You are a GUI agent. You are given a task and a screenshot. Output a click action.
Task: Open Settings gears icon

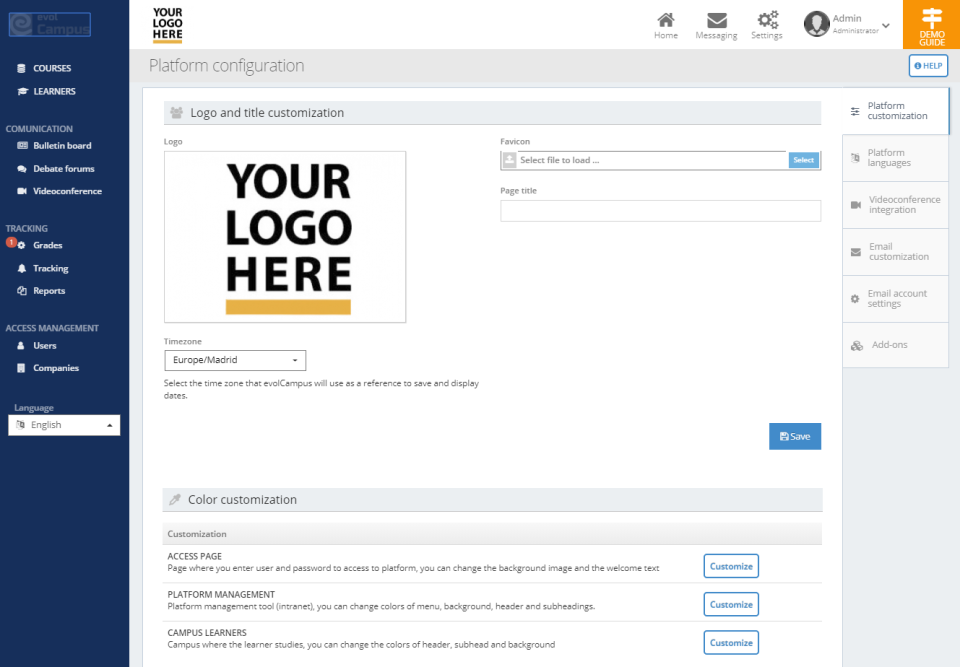click(767, 20)
